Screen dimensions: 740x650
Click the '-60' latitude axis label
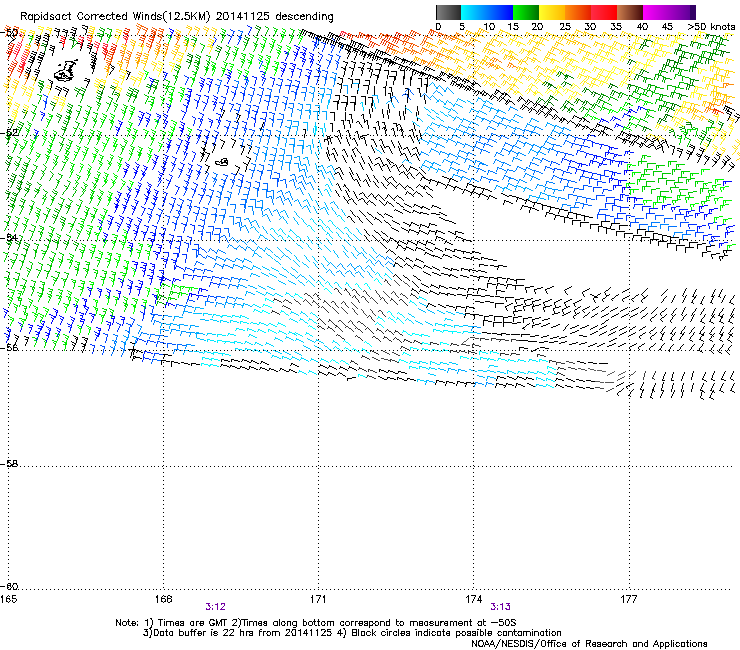[9, 586]
